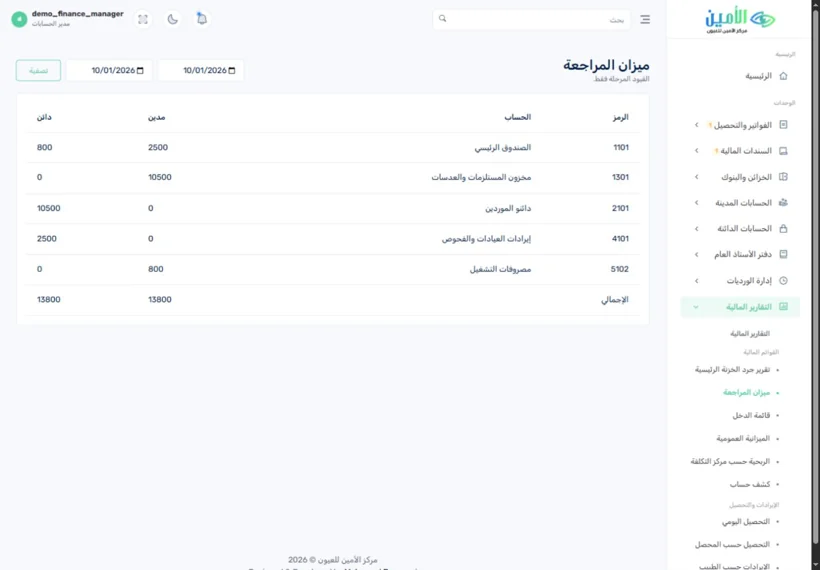Open التحصيل حسب المحصل report
Screen dimensions: 820x570
click(732, 544)
